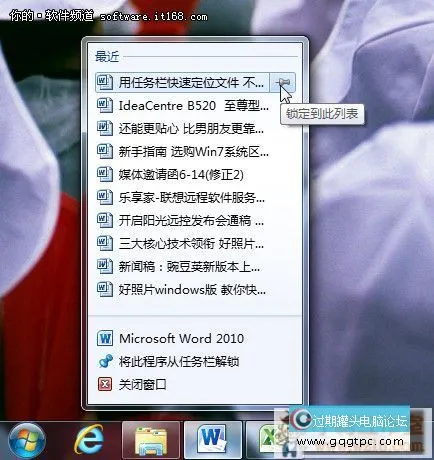Click Word document icon beside 用任务栏快速定位文件
Viewport: 434px width, 460px height.
click(105, 82)
